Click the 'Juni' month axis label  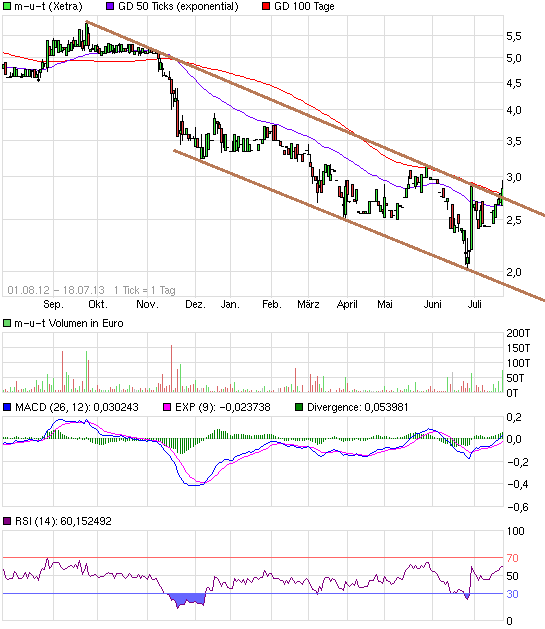click(433, 304)
